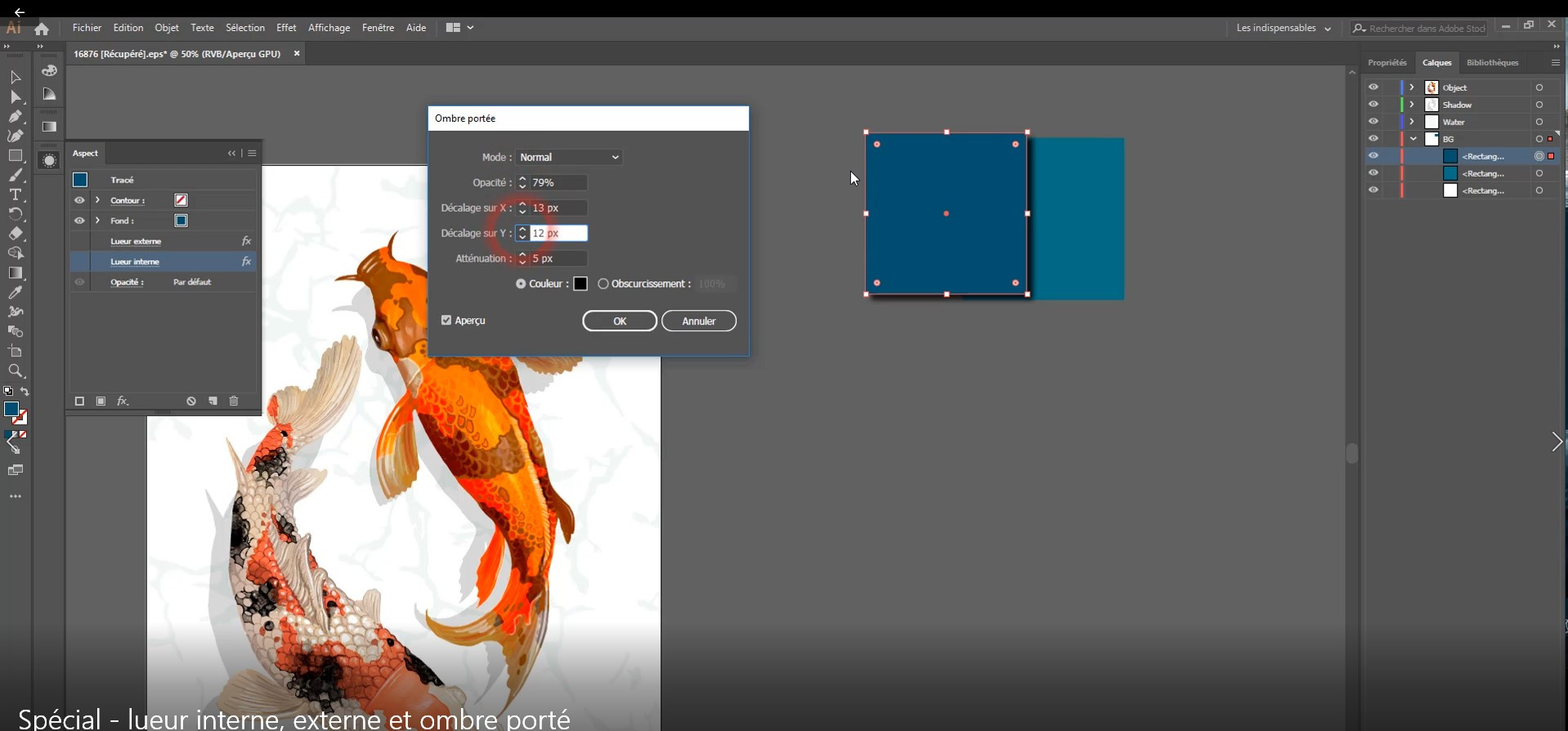This screenshot has height=731, width=1568.
Task: Click the Contour none color swatch
Action: click(x=181, y=200)
